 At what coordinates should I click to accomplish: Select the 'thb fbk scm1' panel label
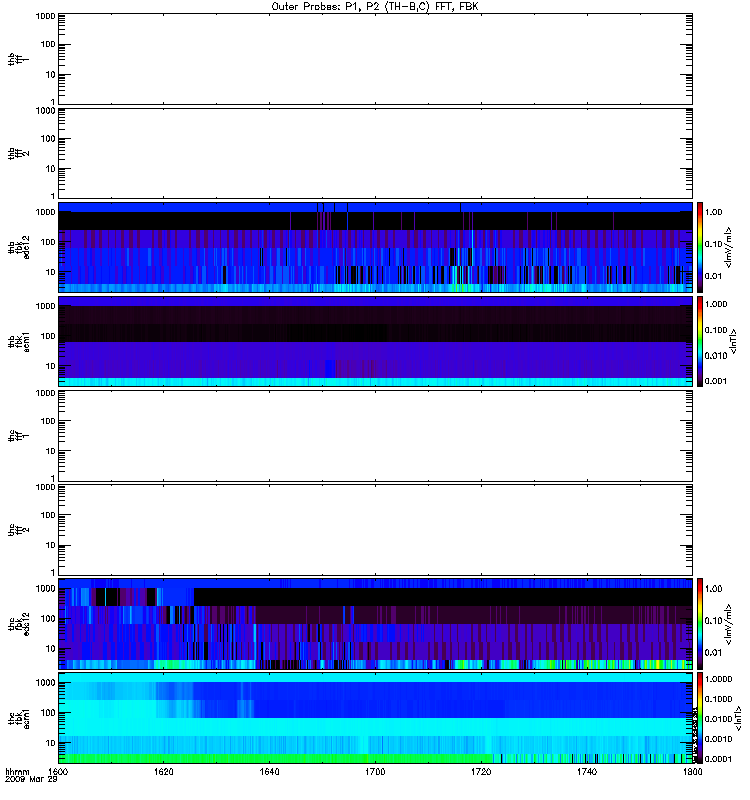click(x=18, y=341)
